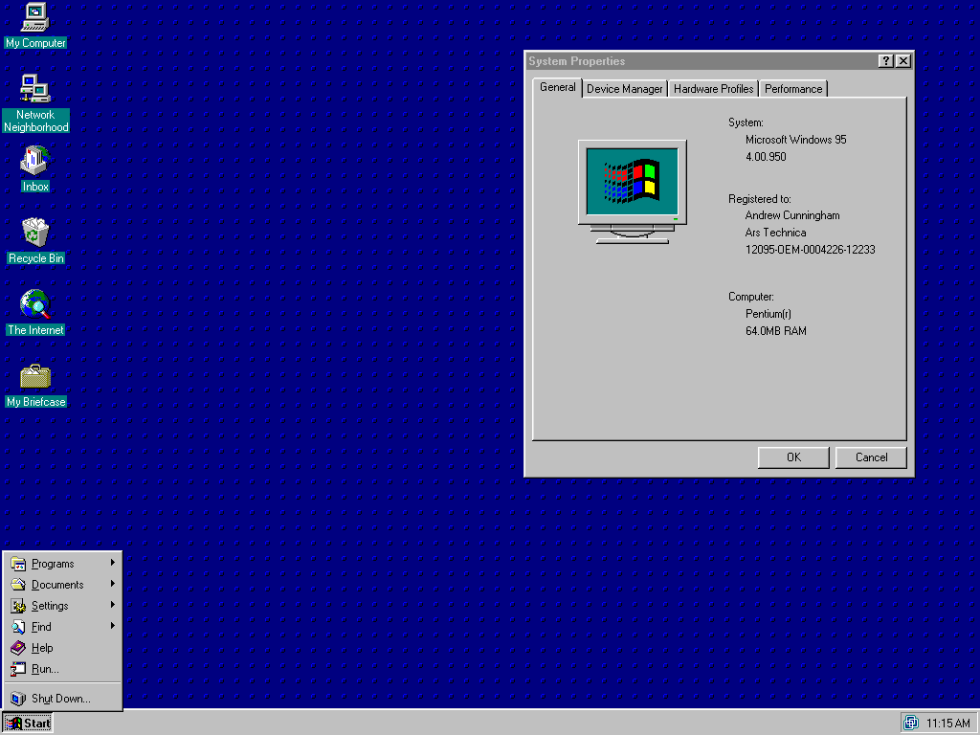Viewport: 980px width, 735px height.
Task: Click the help question mark button
Action: point(886,60)
